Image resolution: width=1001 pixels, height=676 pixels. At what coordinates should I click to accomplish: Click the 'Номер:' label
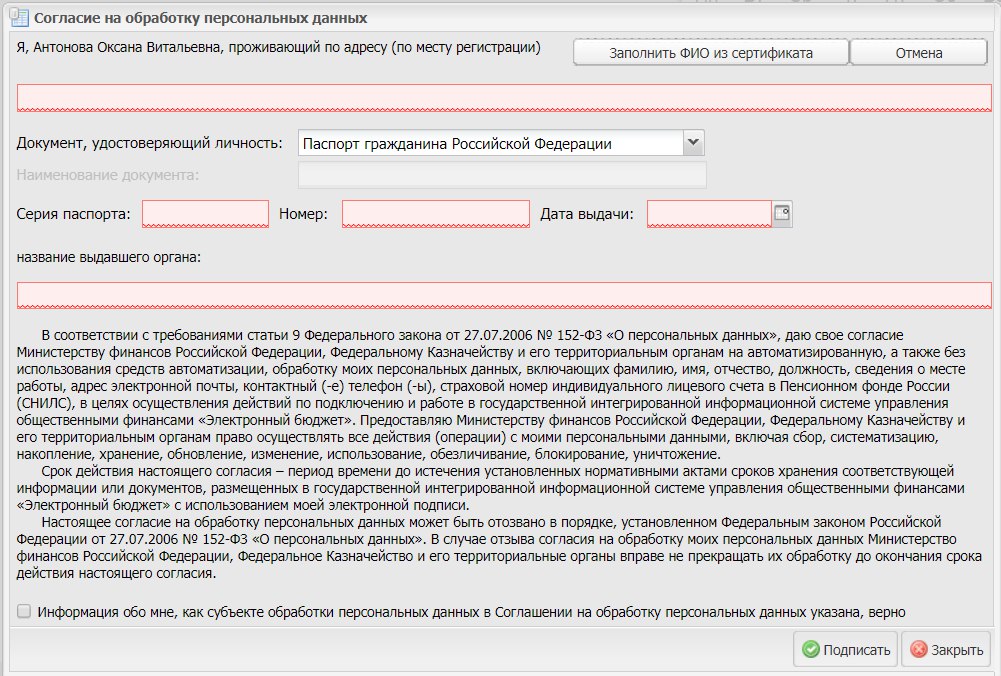coord(303,214)
